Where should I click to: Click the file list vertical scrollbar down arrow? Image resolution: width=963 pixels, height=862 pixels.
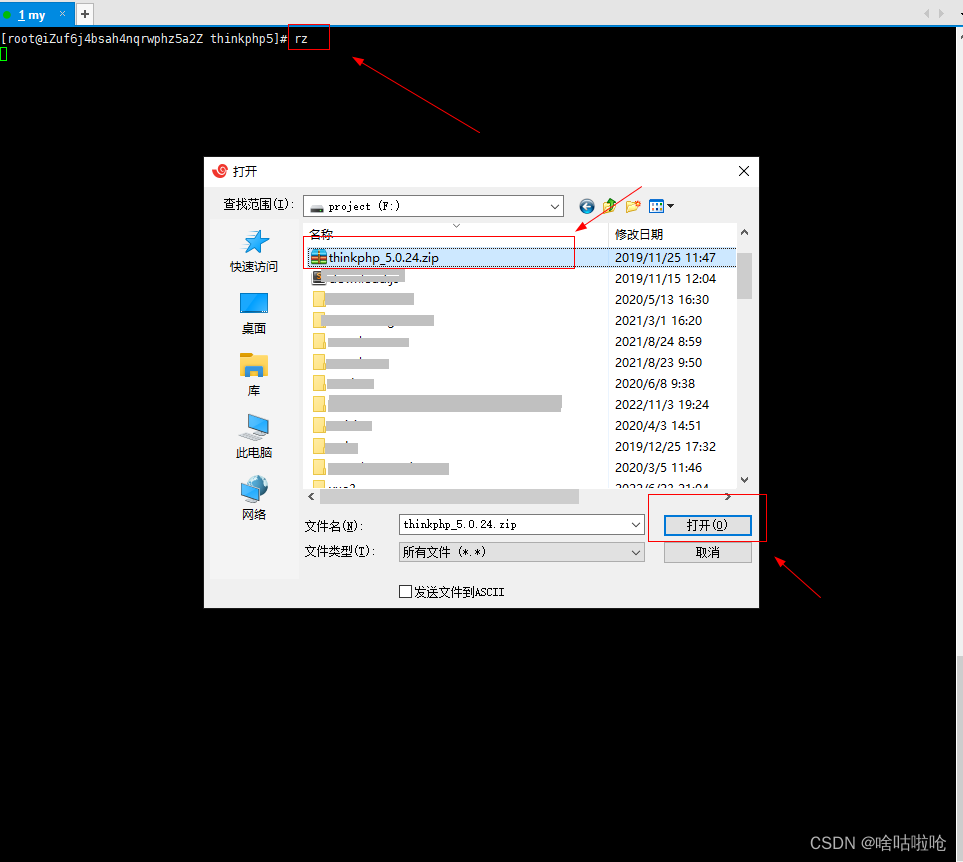coord(744,480)
